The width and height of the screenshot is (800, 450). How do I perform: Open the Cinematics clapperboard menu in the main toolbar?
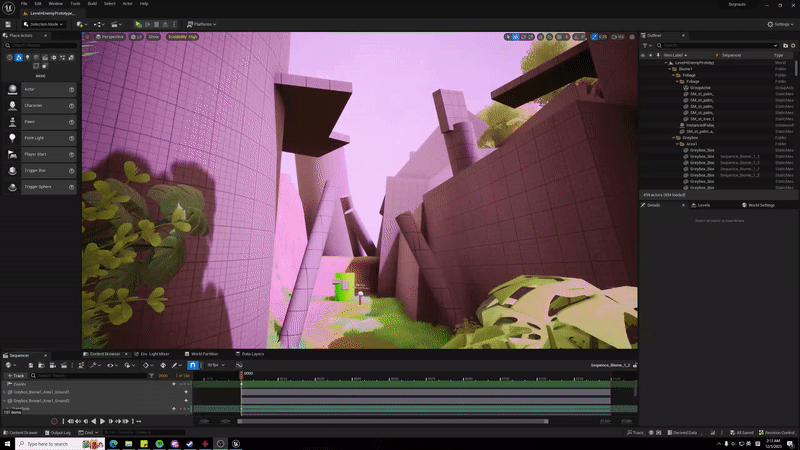pos(116,24)
